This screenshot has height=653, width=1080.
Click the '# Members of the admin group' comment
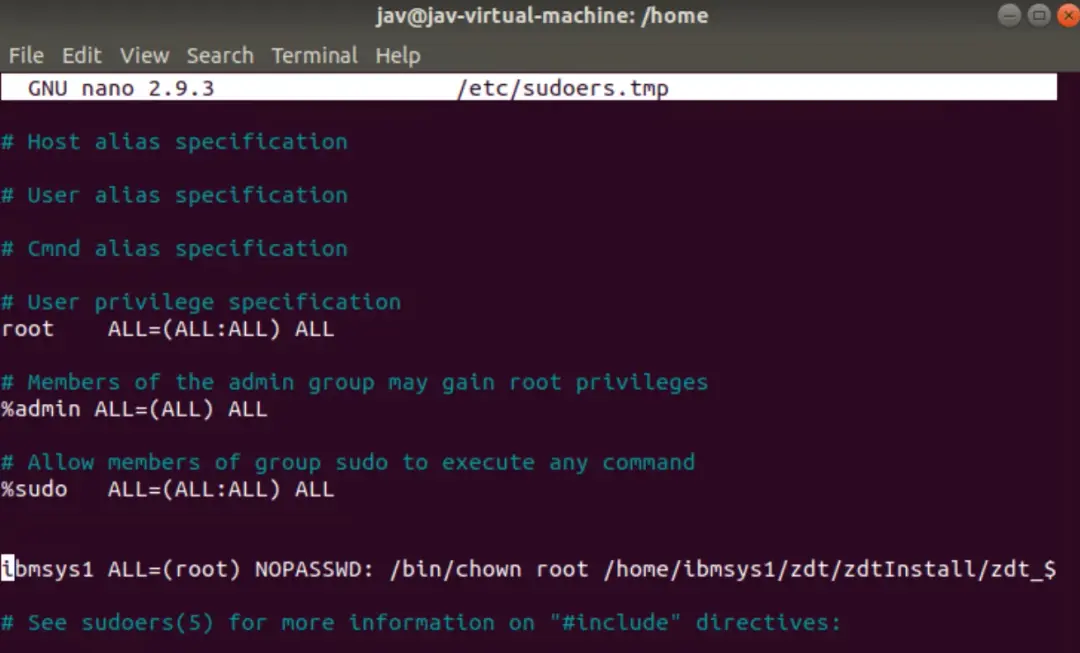pos(355,383)
